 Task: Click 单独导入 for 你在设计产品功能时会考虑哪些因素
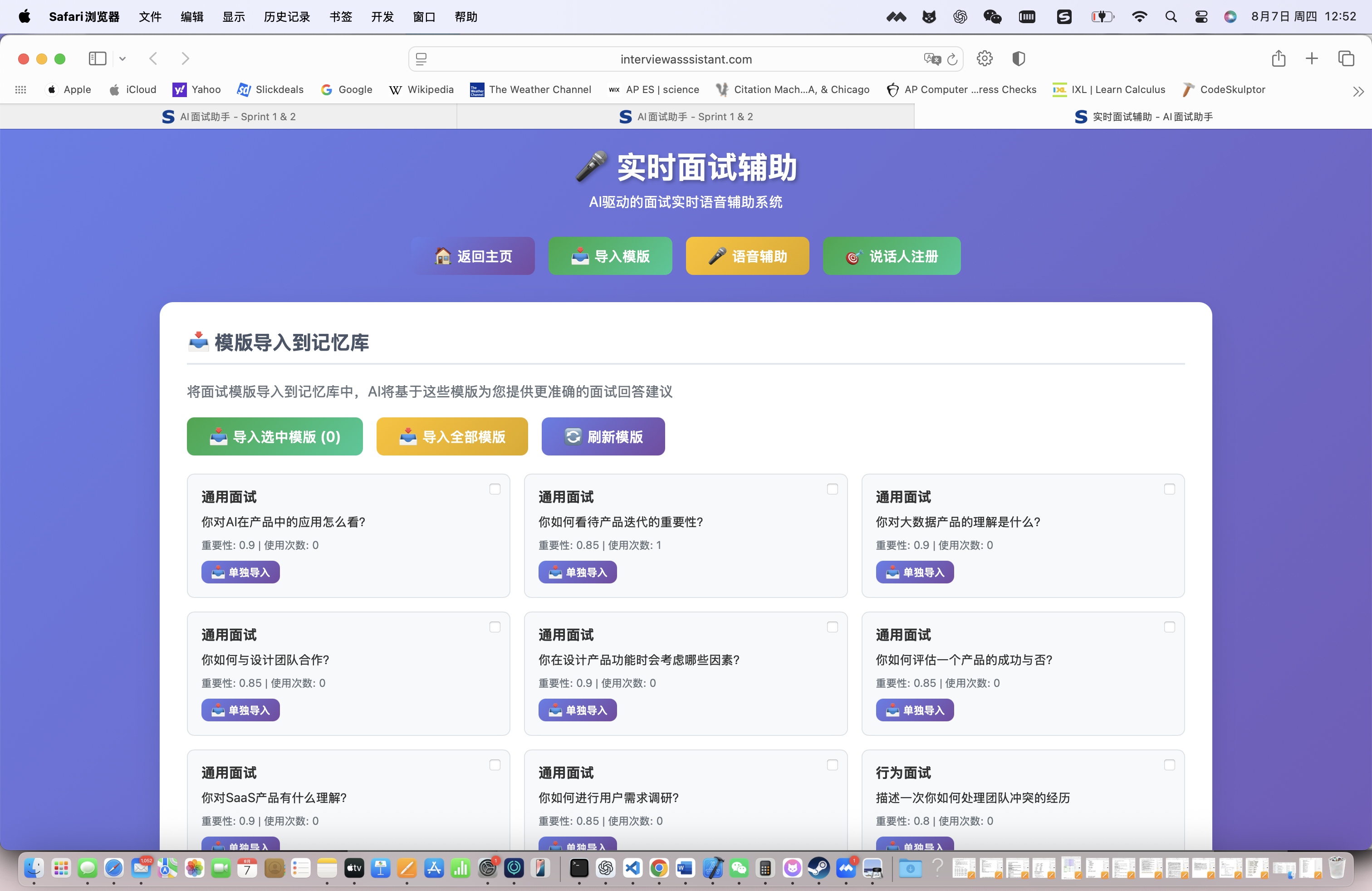click(578, 710)
